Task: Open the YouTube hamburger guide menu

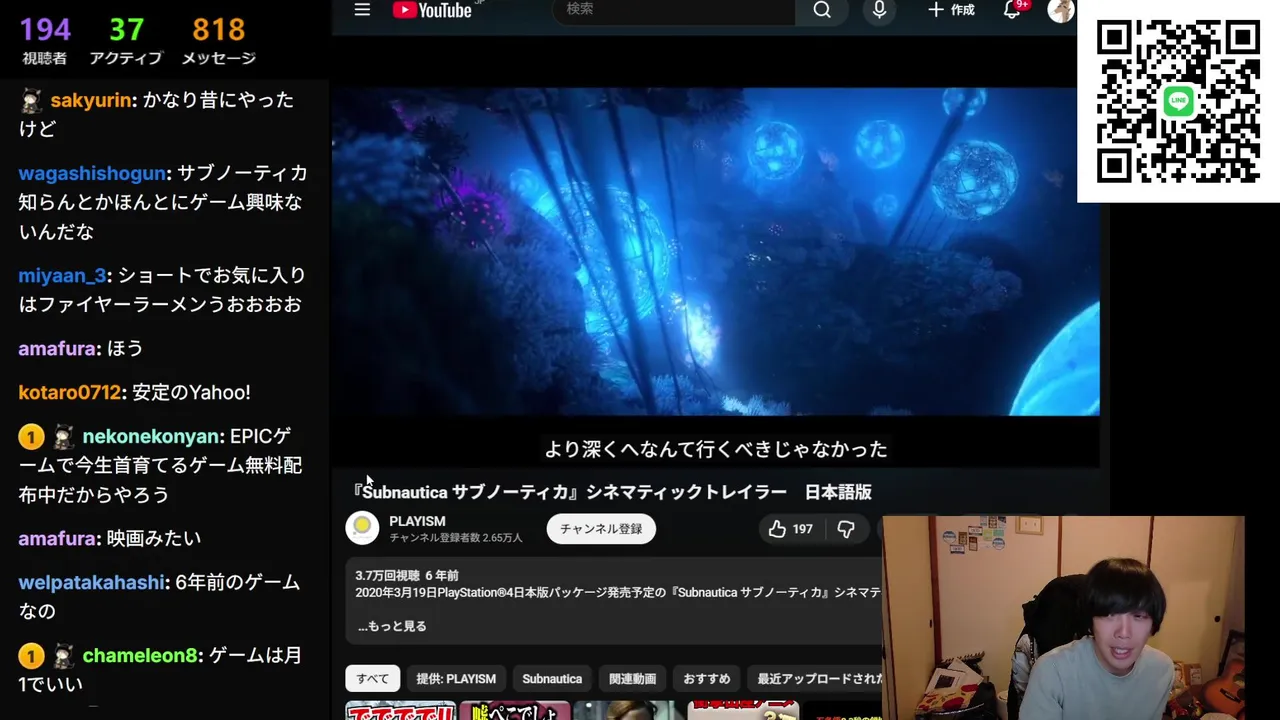Action: tap(362, 10)
